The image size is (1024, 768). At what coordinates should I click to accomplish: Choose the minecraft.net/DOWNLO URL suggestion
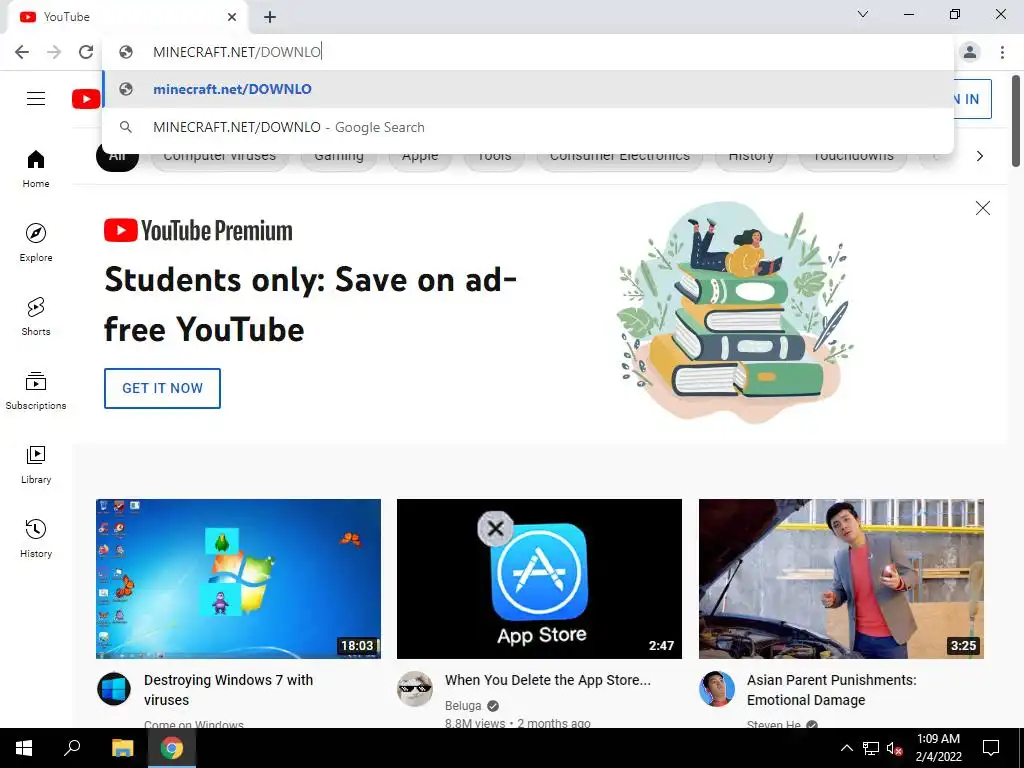(528, 89)
